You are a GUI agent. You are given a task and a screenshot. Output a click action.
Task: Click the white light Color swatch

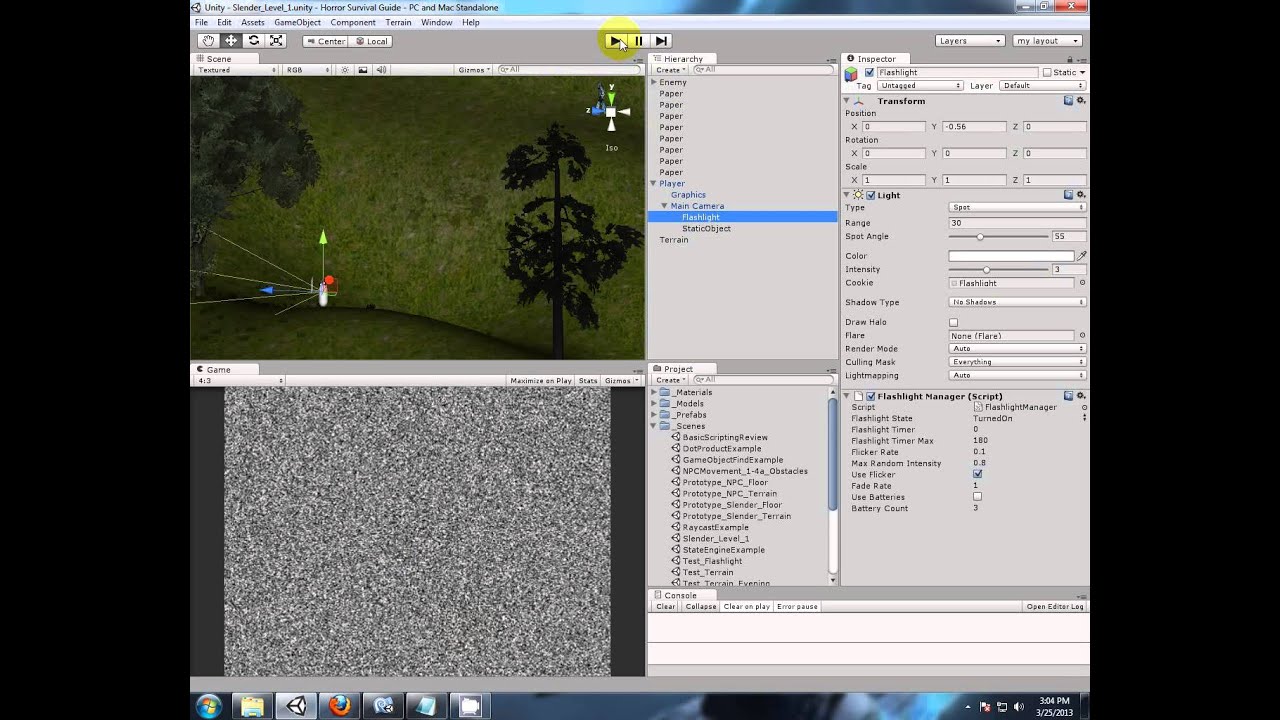click(x=1011, y=256)
